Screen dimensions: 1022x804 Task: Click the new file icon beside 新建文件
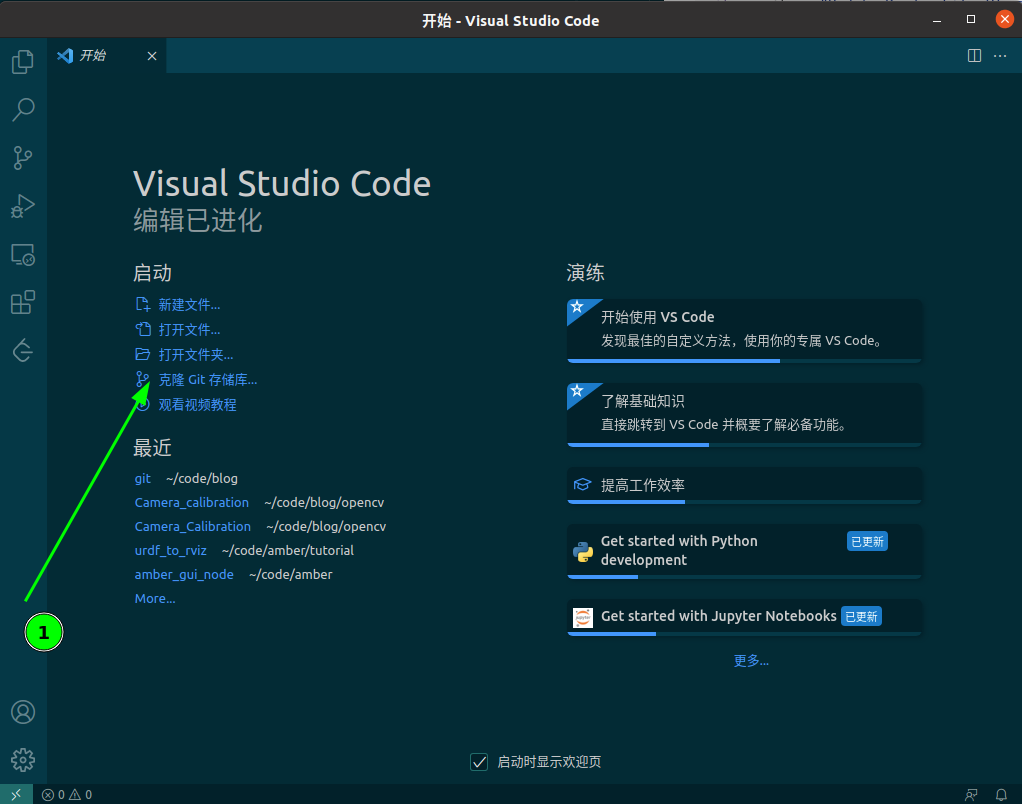[x=142, y=304]
